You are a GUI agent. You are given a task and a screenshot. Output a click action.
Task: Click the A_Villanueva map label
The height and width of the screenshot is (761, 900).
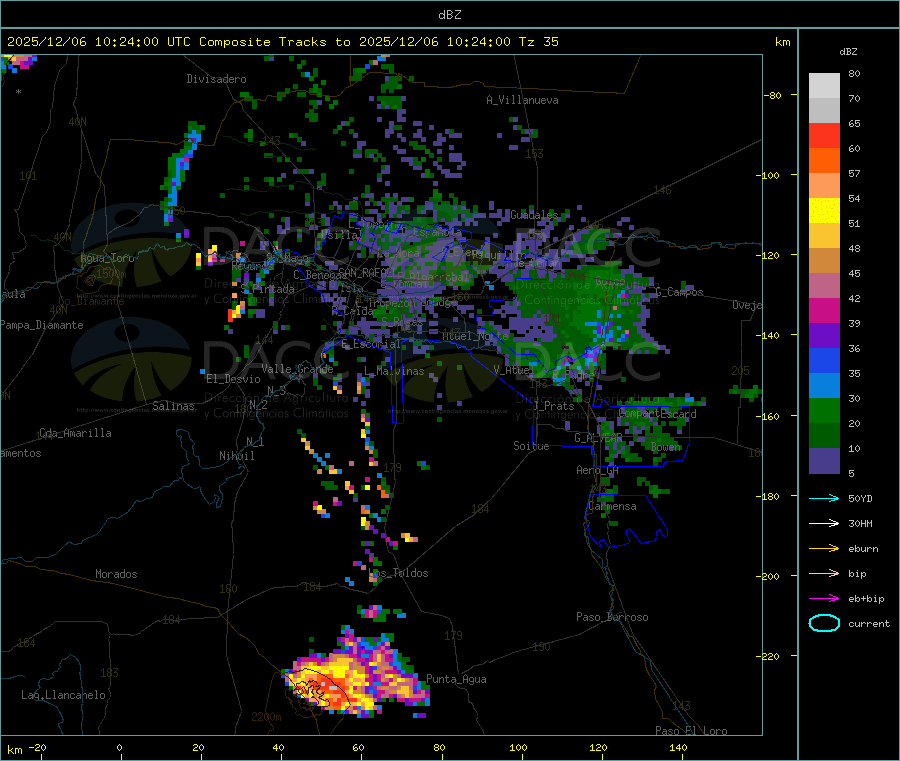(522, 100)
